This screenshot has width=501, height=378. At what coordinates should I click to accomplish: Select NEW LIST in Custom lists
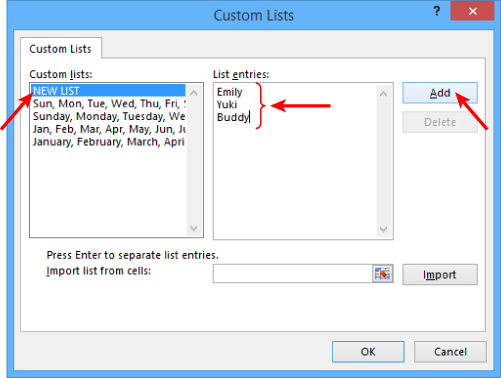pos(108,91)
